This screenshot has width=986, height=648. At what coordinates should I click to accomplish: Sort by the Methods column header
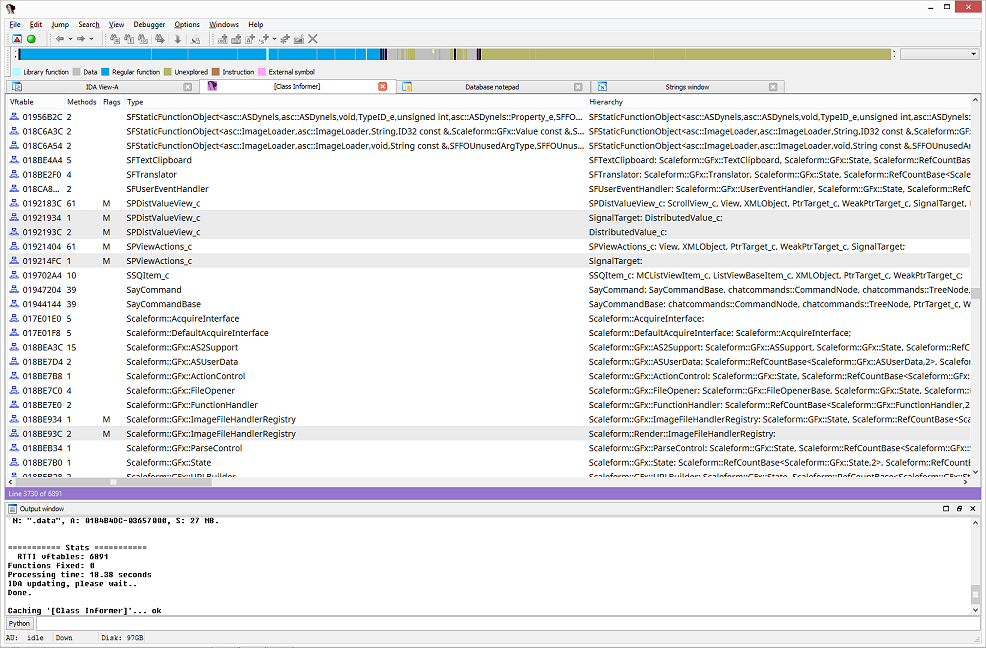click(x=82, y=102)
